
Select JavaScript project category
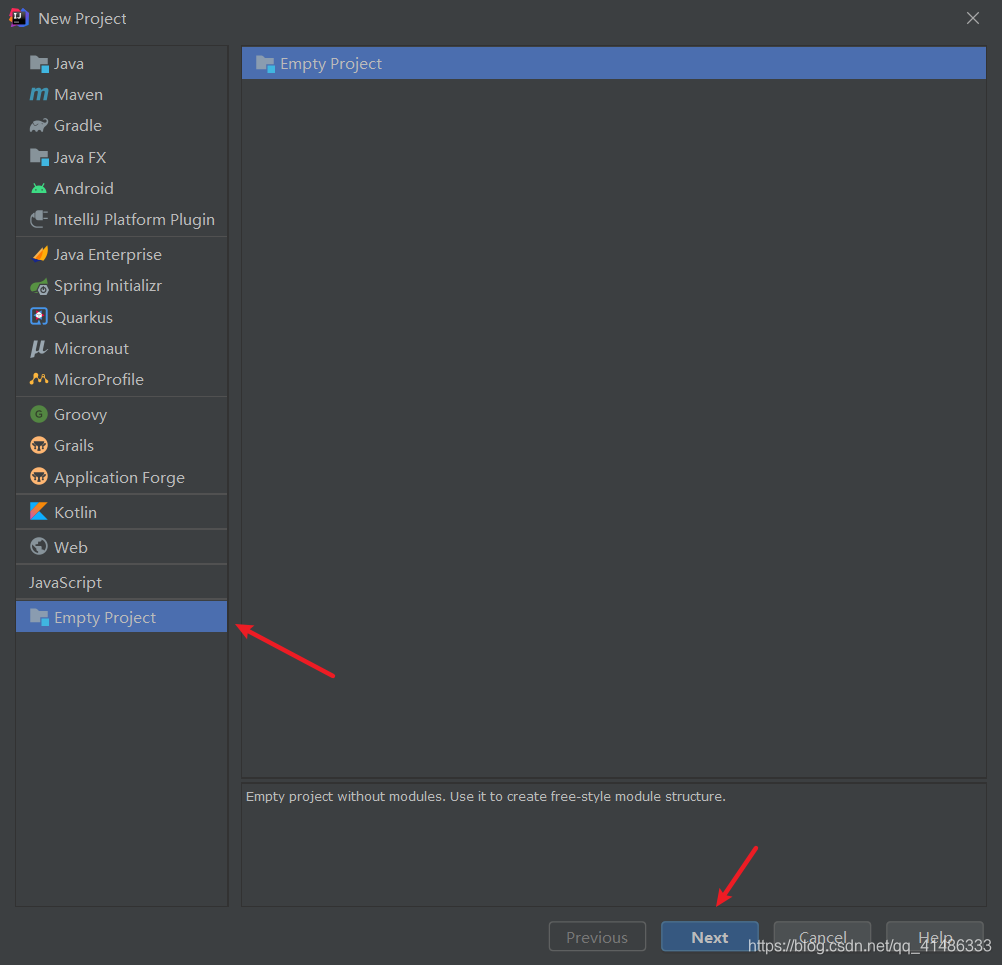click(x=121, y=582)
